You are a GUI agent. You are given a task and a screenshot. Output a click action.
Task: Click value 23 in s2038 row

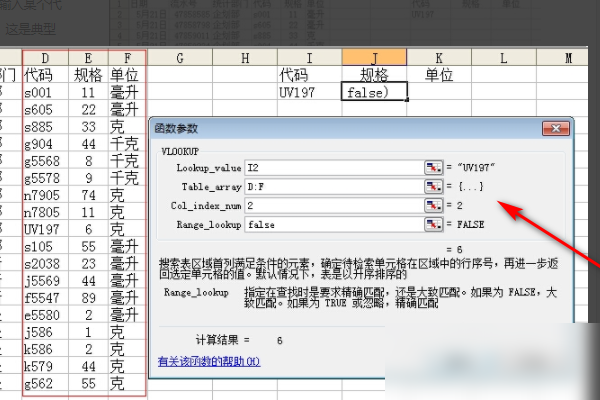(x=88, y=264)
